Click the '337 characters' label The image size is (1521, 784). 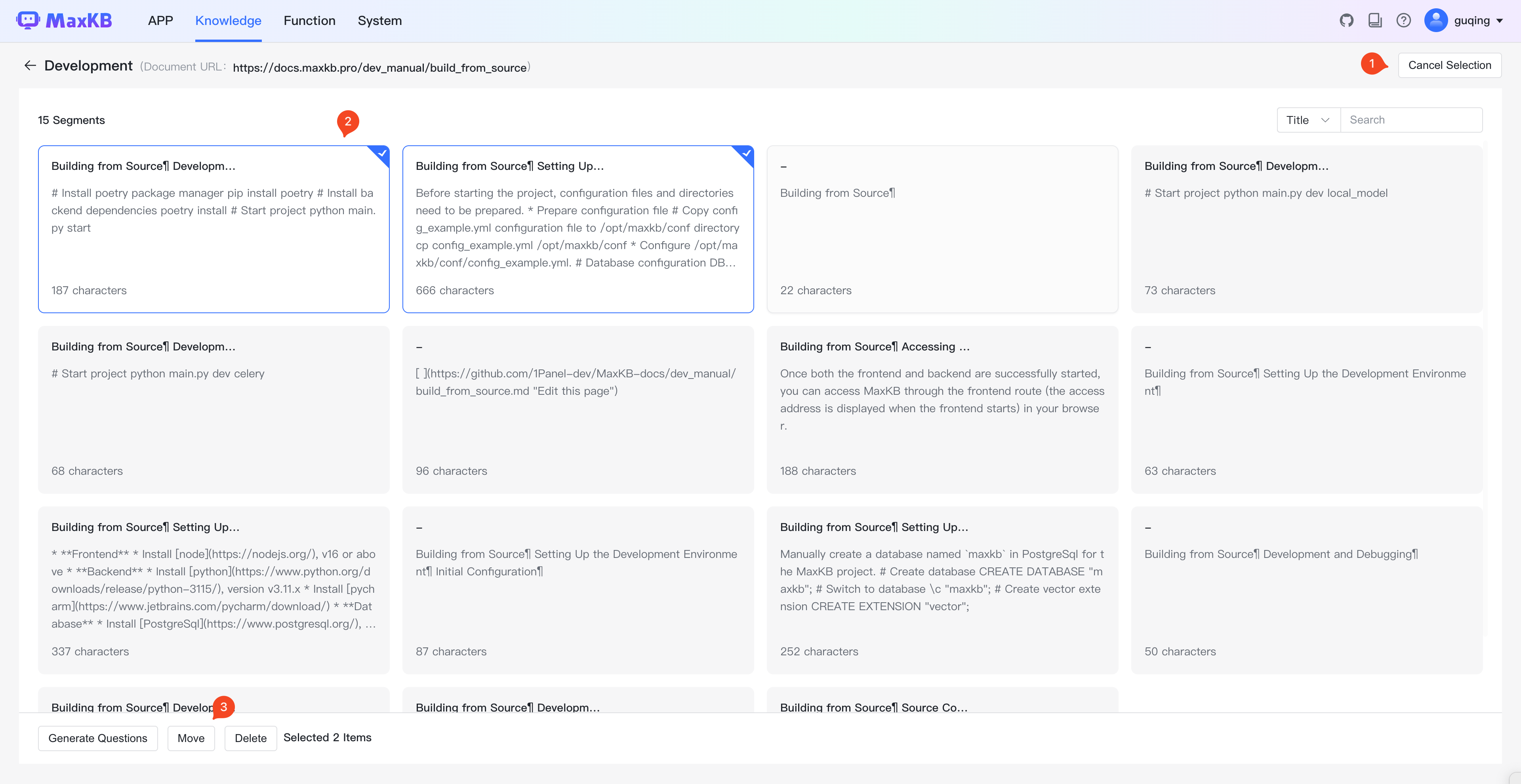point(90,651)
